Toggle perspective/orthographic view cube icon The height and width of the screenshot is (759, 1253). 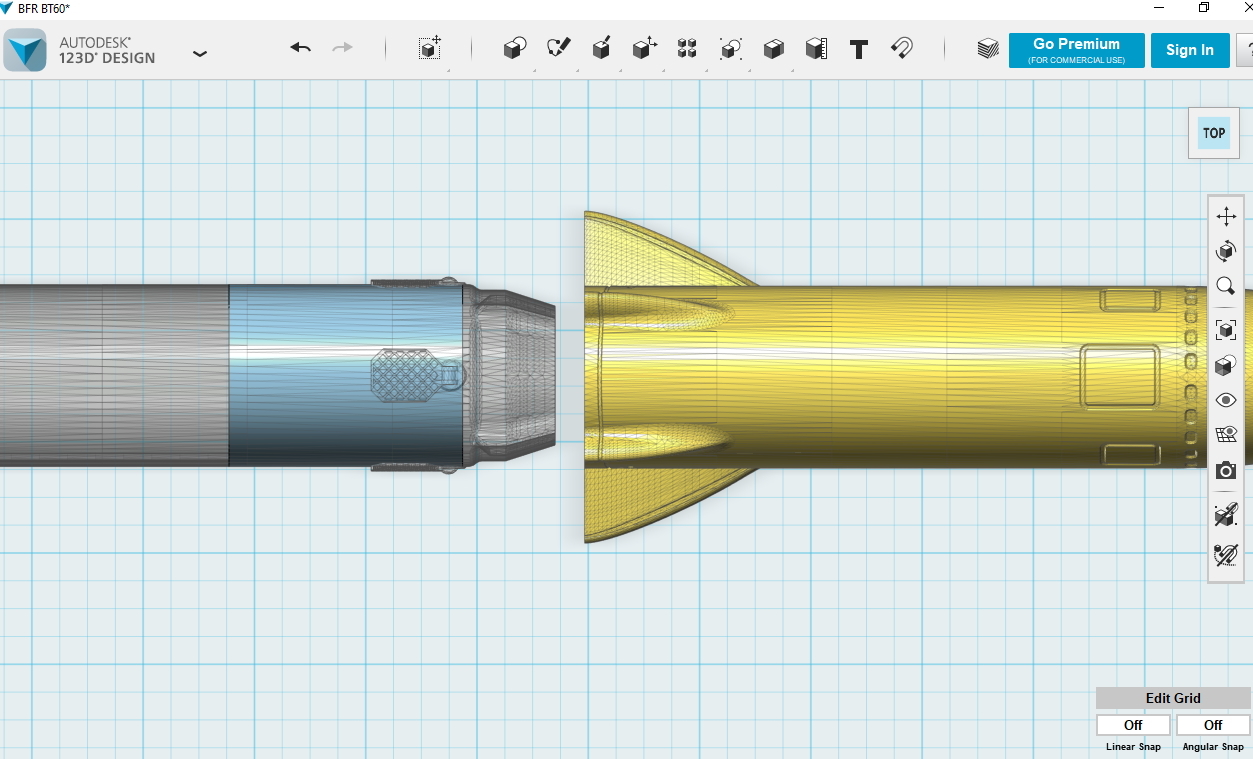1226,365
